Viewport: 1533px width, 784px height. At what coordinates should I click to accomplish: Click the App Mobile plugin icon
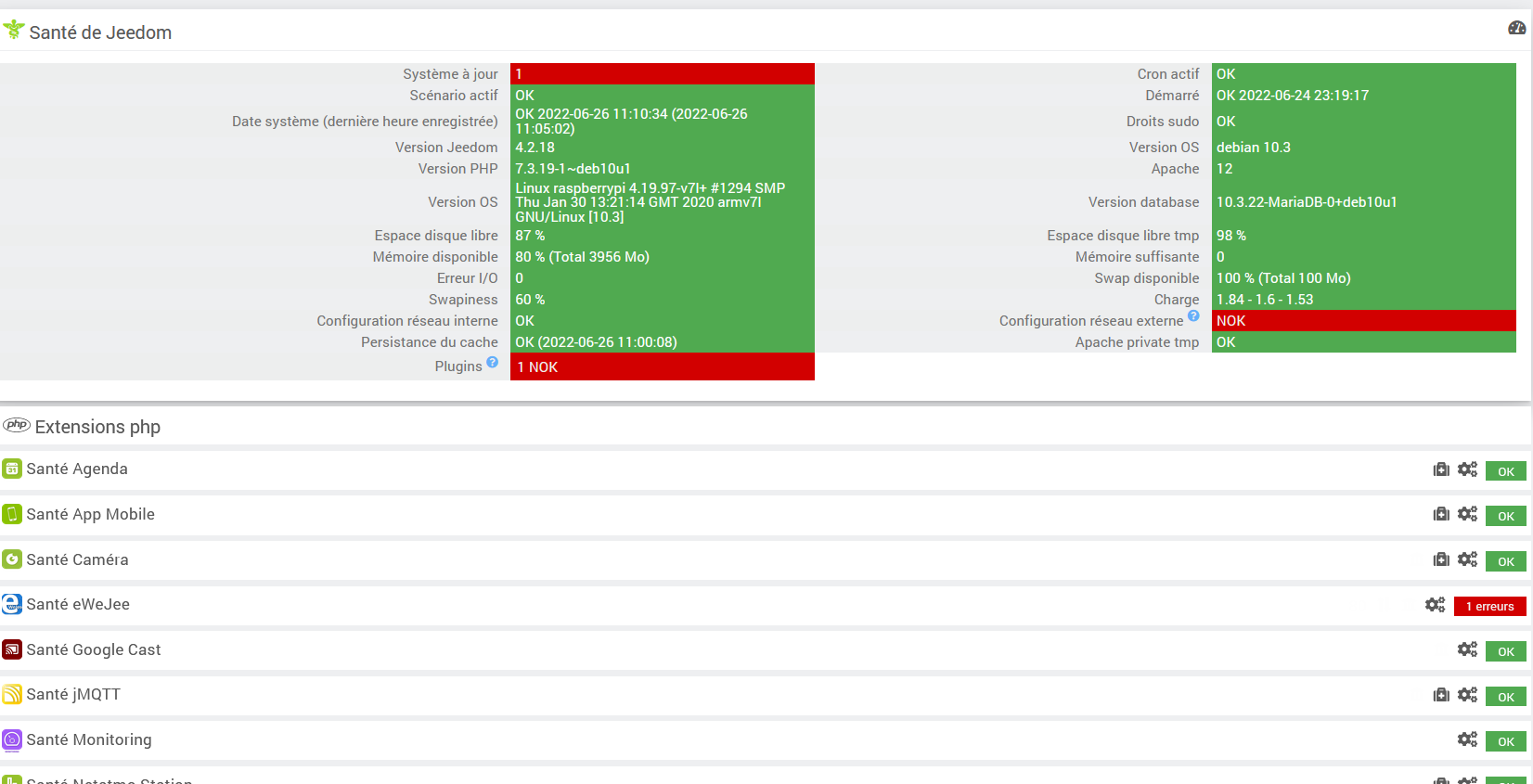click(x=12, y=514)
